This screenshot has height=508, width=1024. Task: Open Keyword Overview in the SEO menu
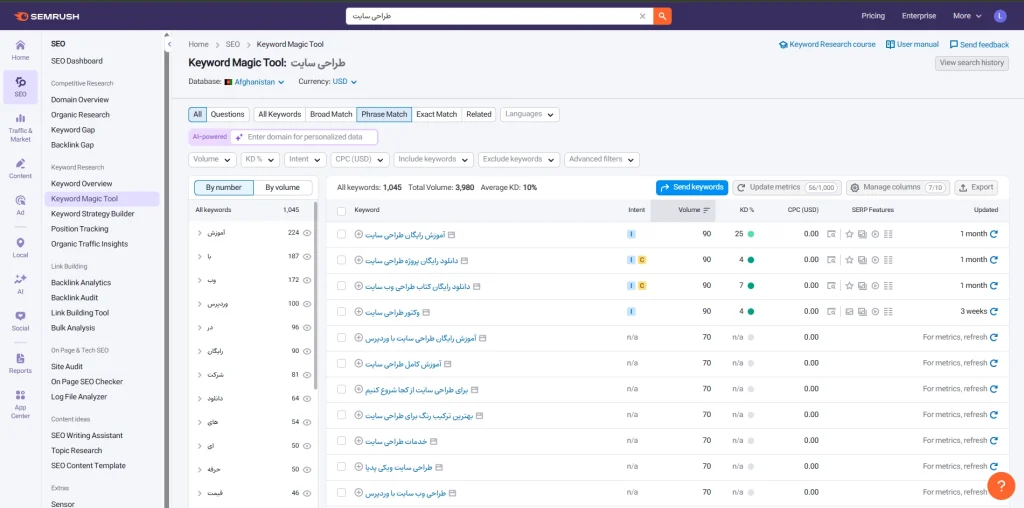pos(82,183)
